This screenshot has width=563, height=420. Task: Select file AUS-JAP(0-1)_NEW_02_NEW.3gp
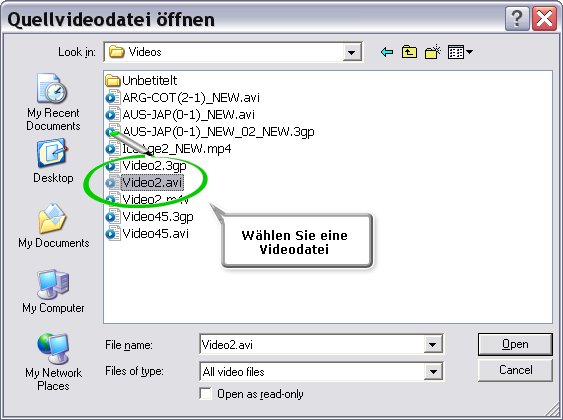[x=210, y=132]
